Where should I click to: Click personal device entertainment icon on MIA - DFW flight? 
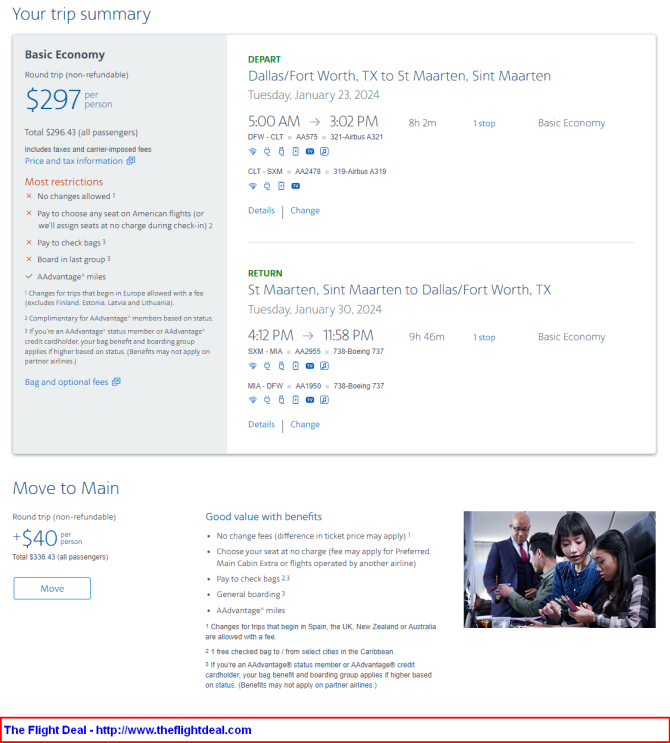(296, 400)
